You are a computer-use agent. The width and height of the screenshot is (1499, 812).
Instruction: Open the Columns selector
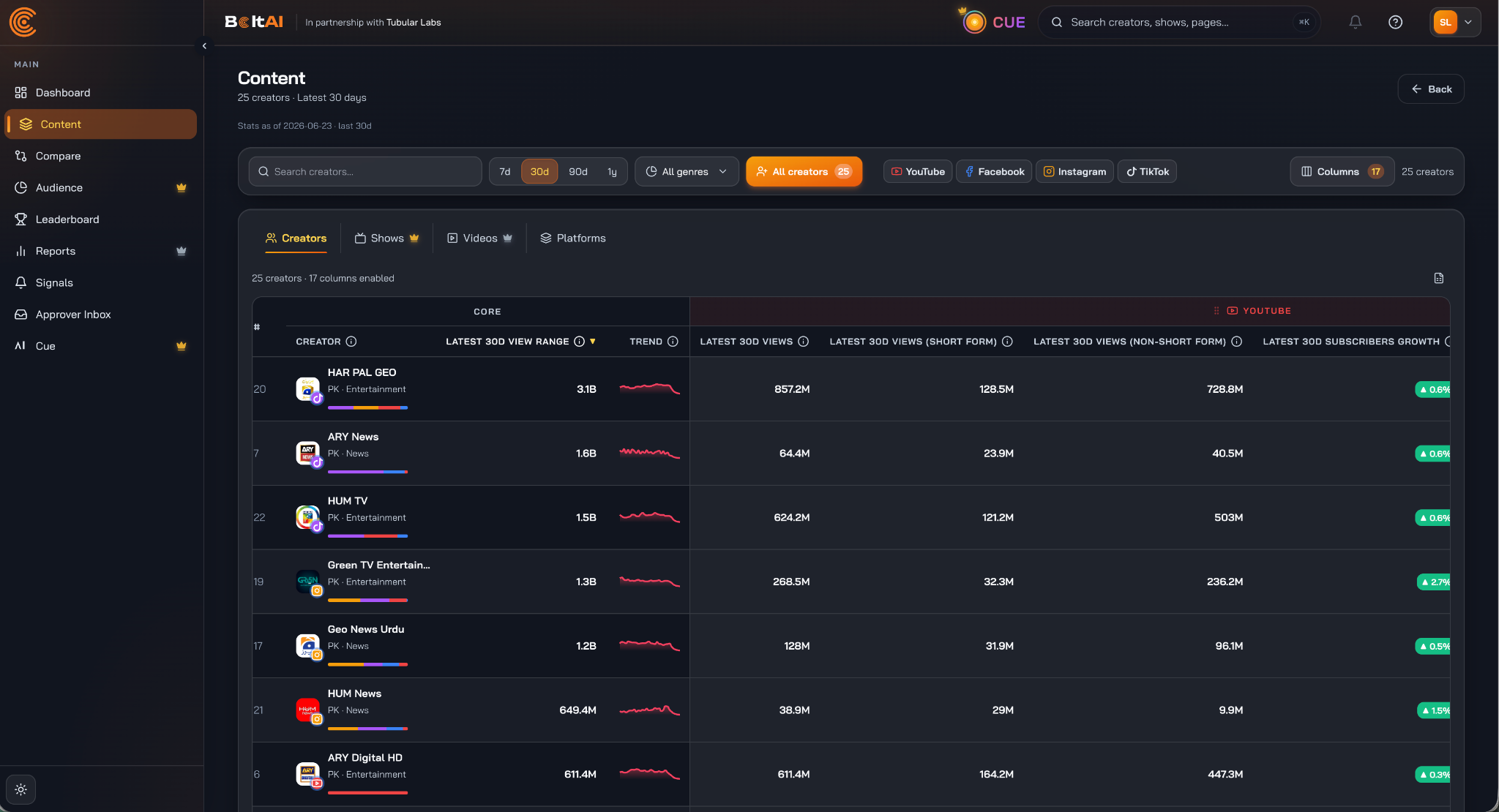(1342, 171)
